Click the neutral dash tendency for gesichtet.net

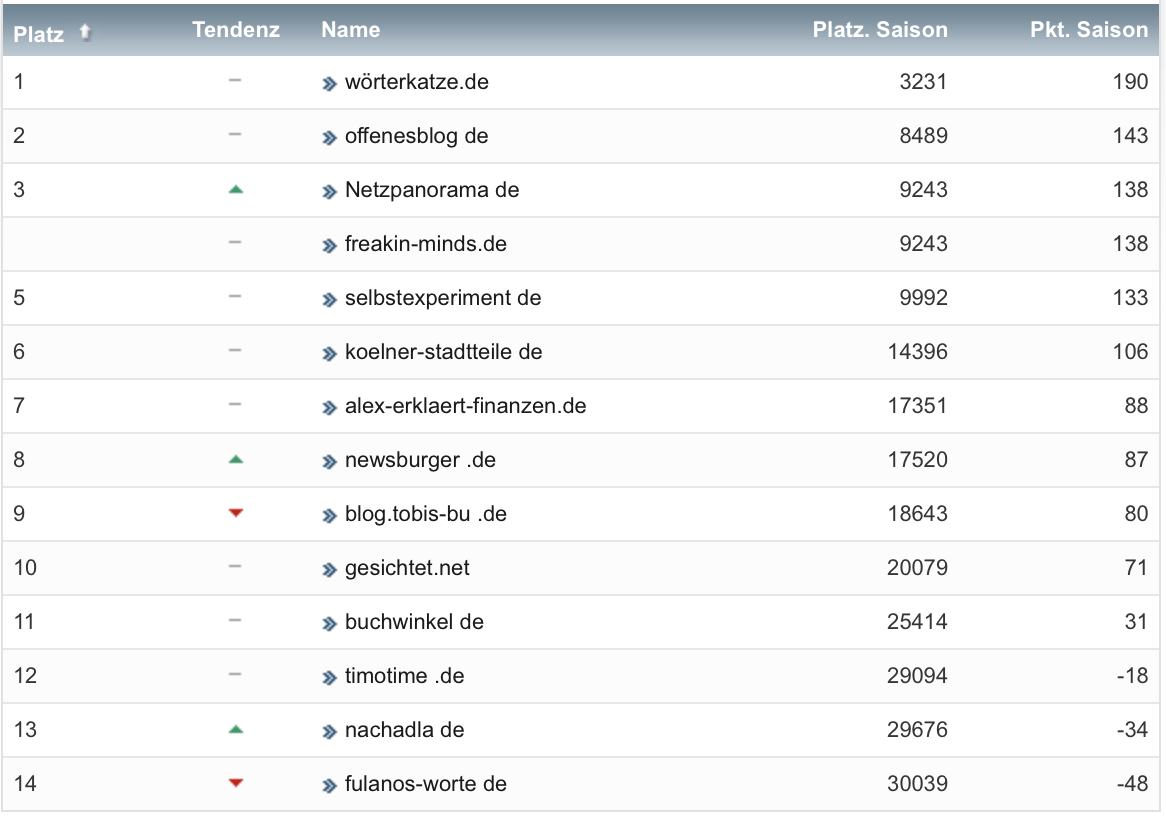click(235, 566)
